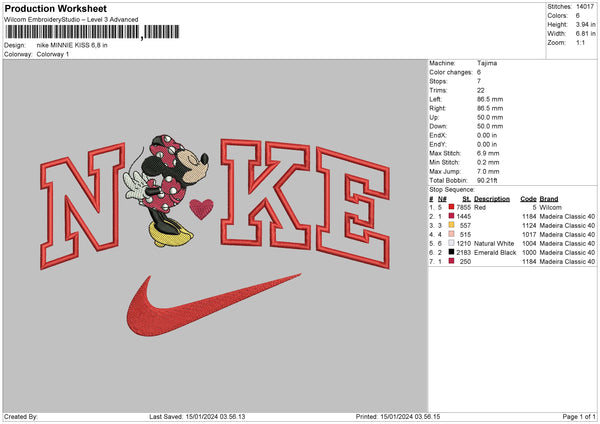Click the 'Natural White' description
The width and height of the screenshot is (600, 424).
coord(494,243)
